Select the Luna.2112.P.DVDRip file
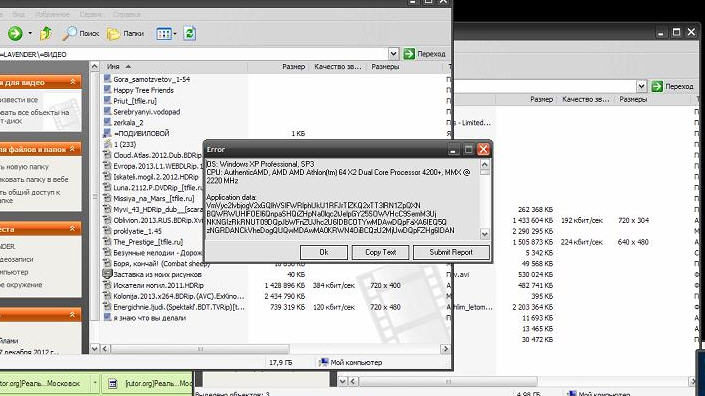Image resolution: width=705 pixels, height=396 pixels. coord(152,187)
